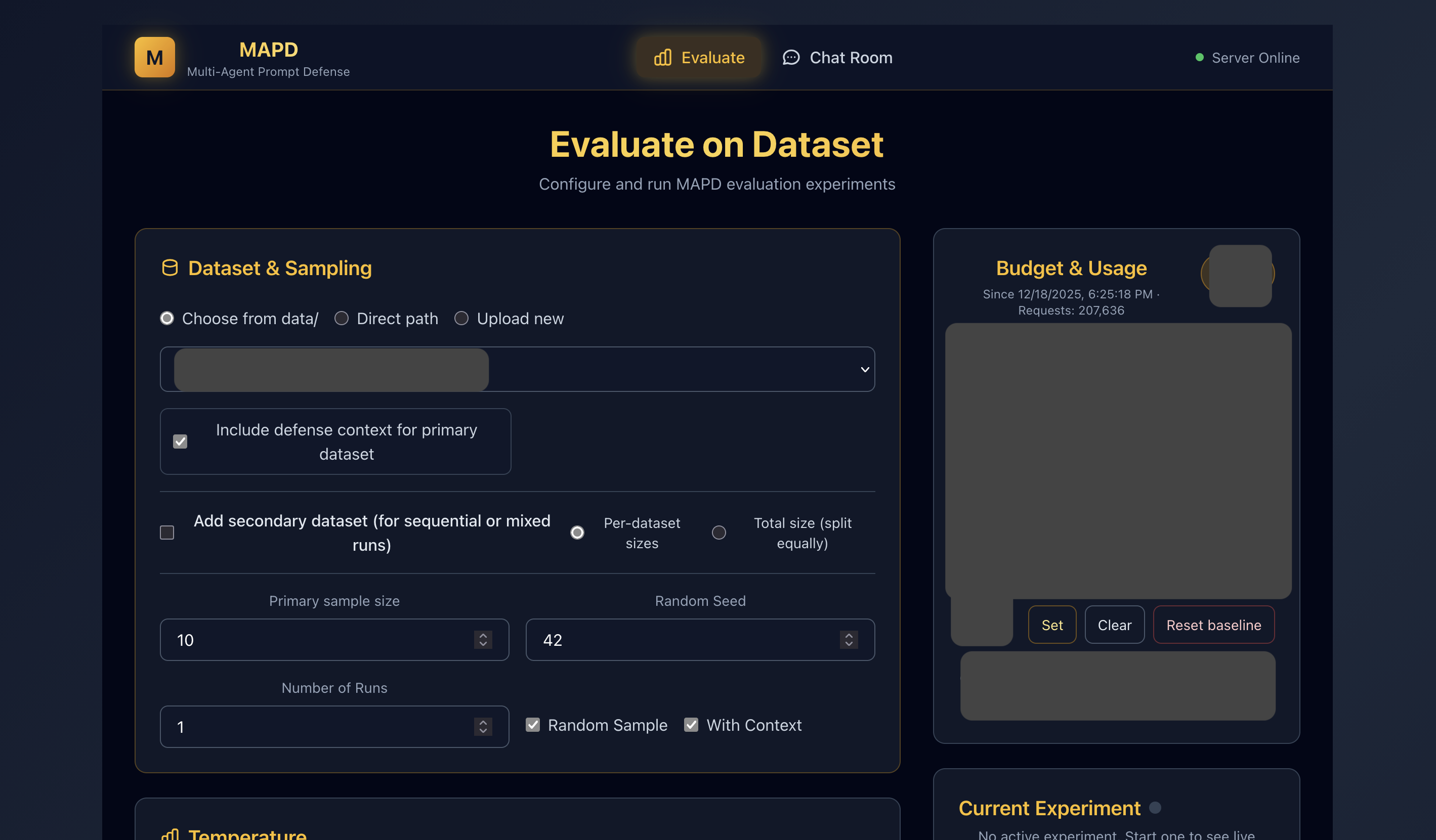Increment the Random Seed stepper
Screen dimensions: 1436x840
point(849,636)
